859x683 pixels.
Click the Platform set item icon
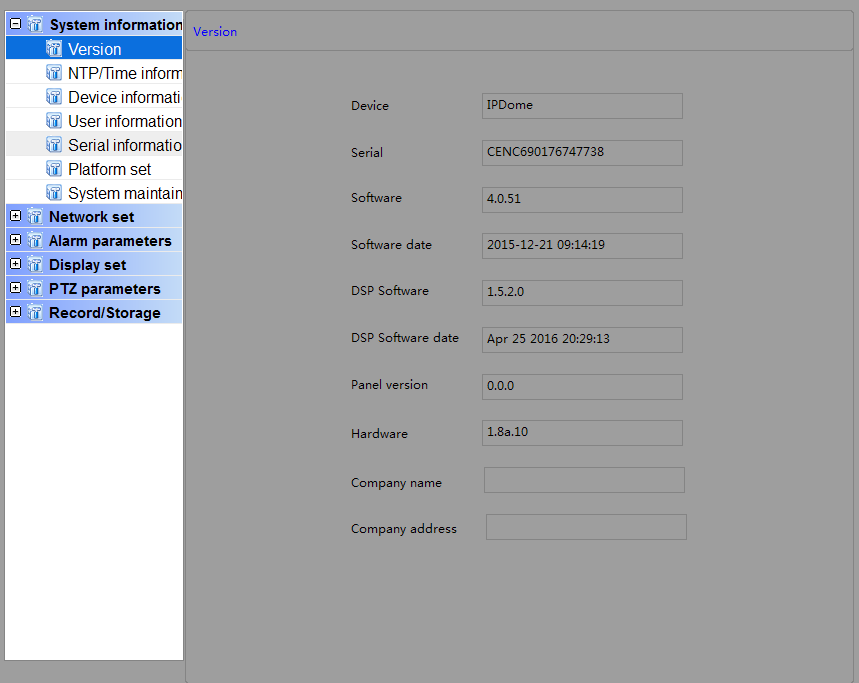click(54, 169)
